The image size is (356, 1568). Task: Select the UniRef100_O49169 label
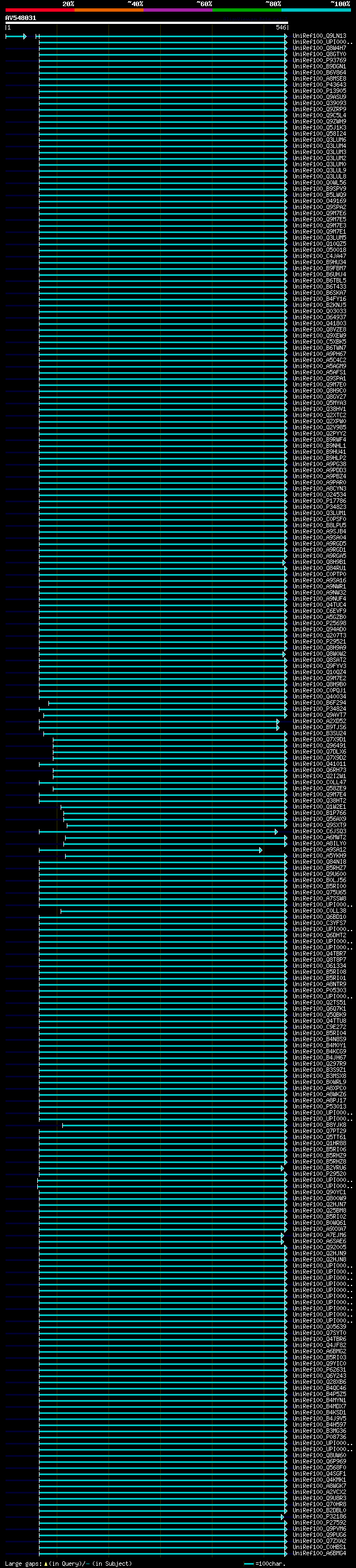319,201
